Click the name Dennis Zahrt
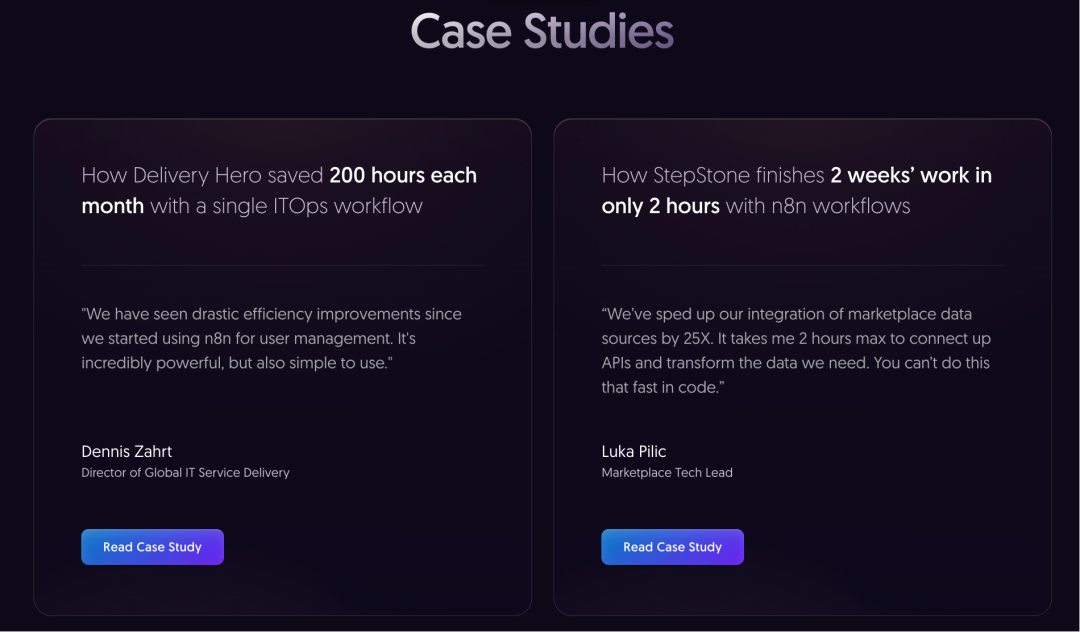Viewport: 1080px width, 632px height. [127, 452]
